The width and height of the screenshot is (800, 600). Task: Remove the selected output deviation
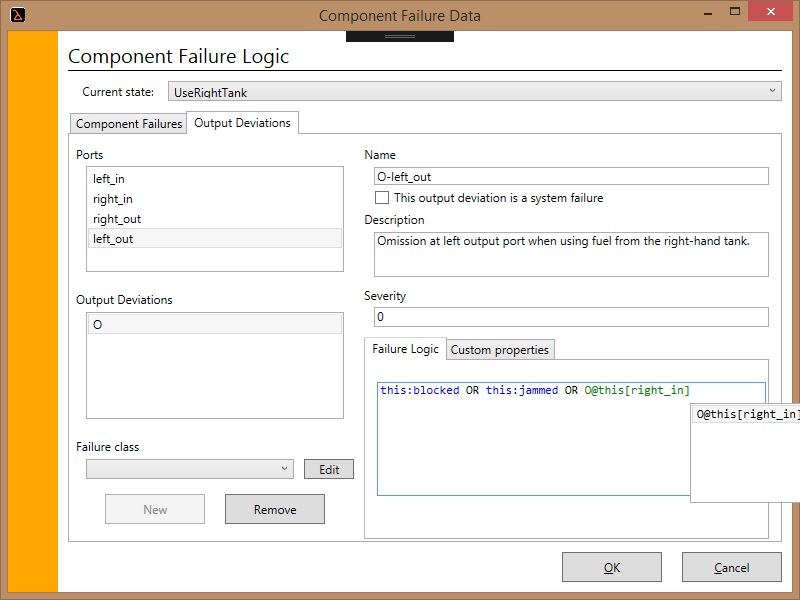pyautogui.click(x=275, y=509)
